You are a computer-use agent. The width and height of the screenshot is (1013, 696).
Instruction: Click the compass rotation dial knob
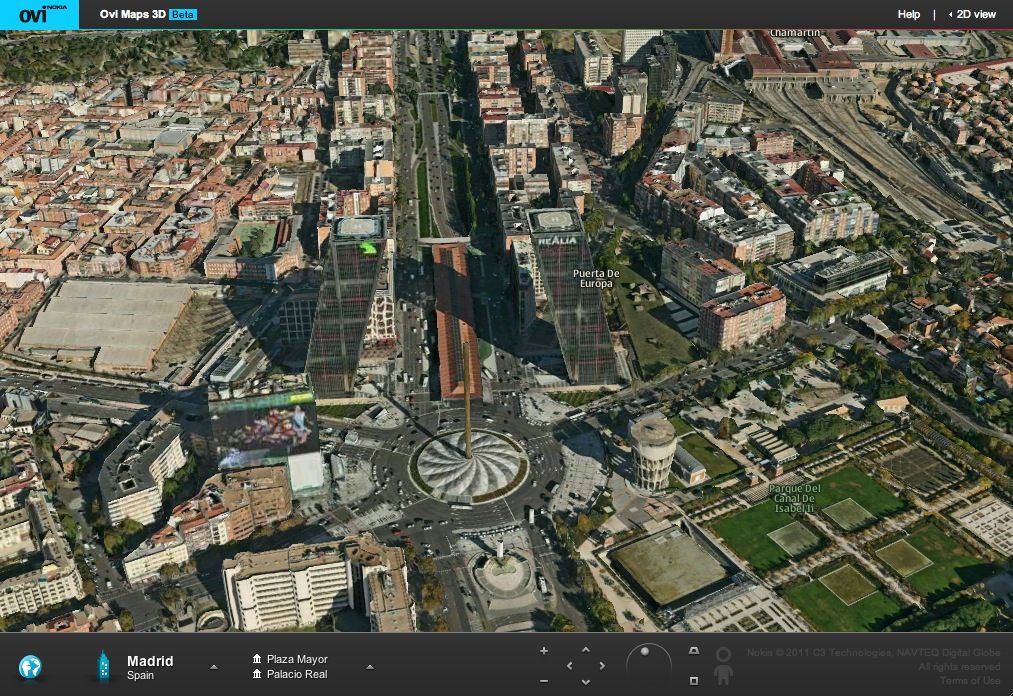pyautogui.click(x=644, y=652)
